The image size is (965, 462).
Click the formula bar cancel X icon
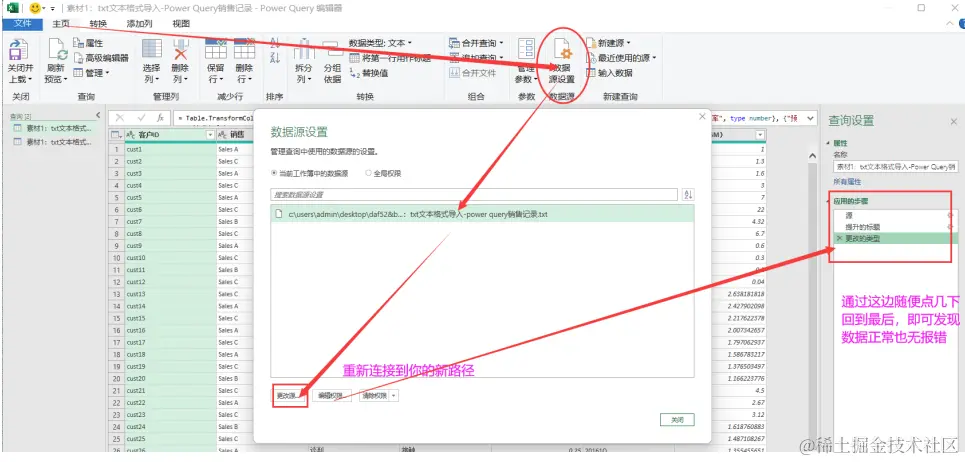click(120, 117)
